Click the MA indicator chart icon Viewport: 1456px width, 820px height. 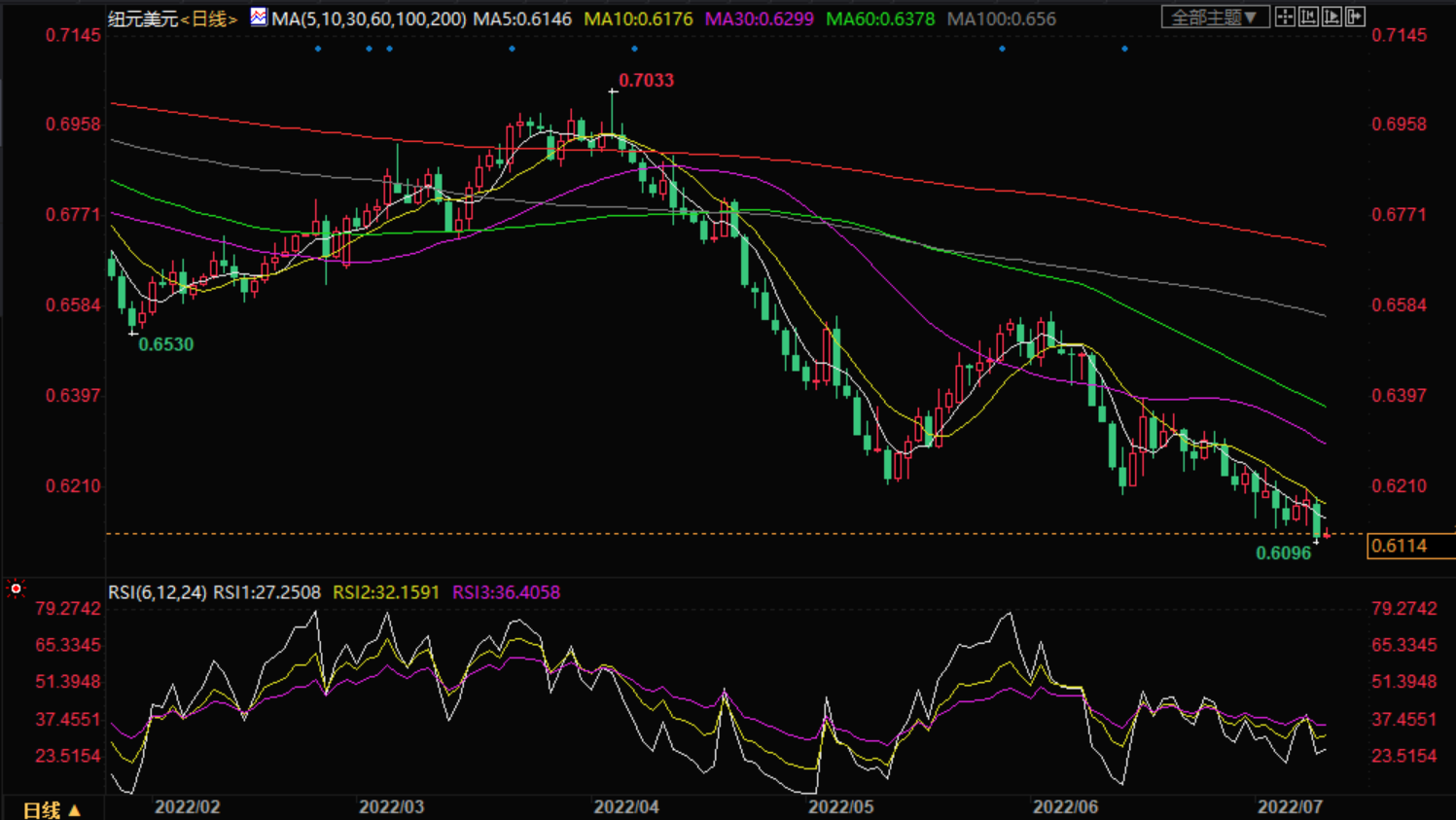pos(258,18)
